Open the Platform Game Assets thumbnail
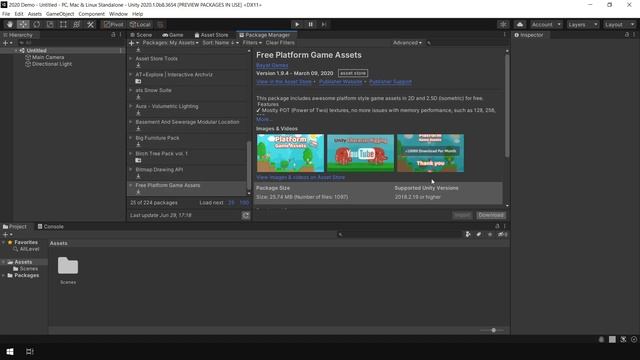This screenshot has width=640, height=360. coord(290,153)
